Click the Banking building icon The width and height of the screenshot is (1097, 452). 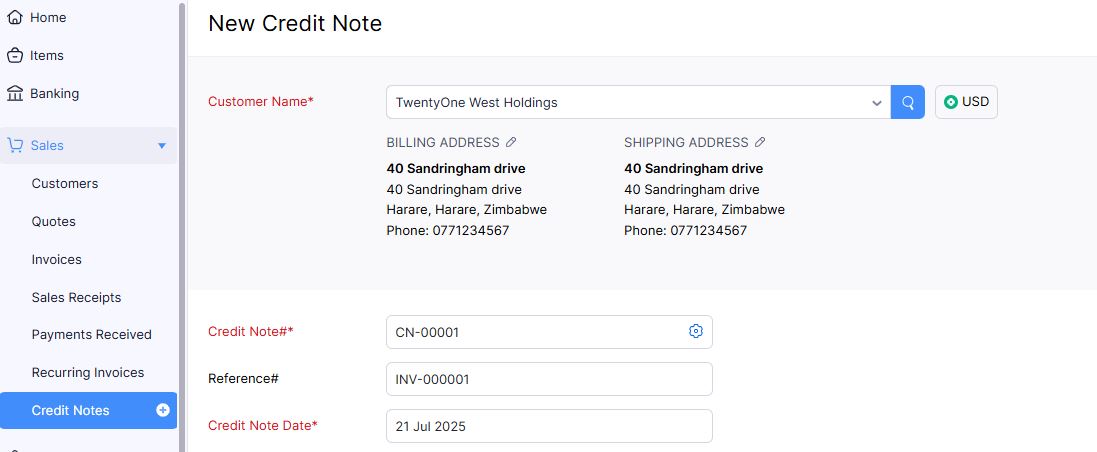tap(15, 93)
